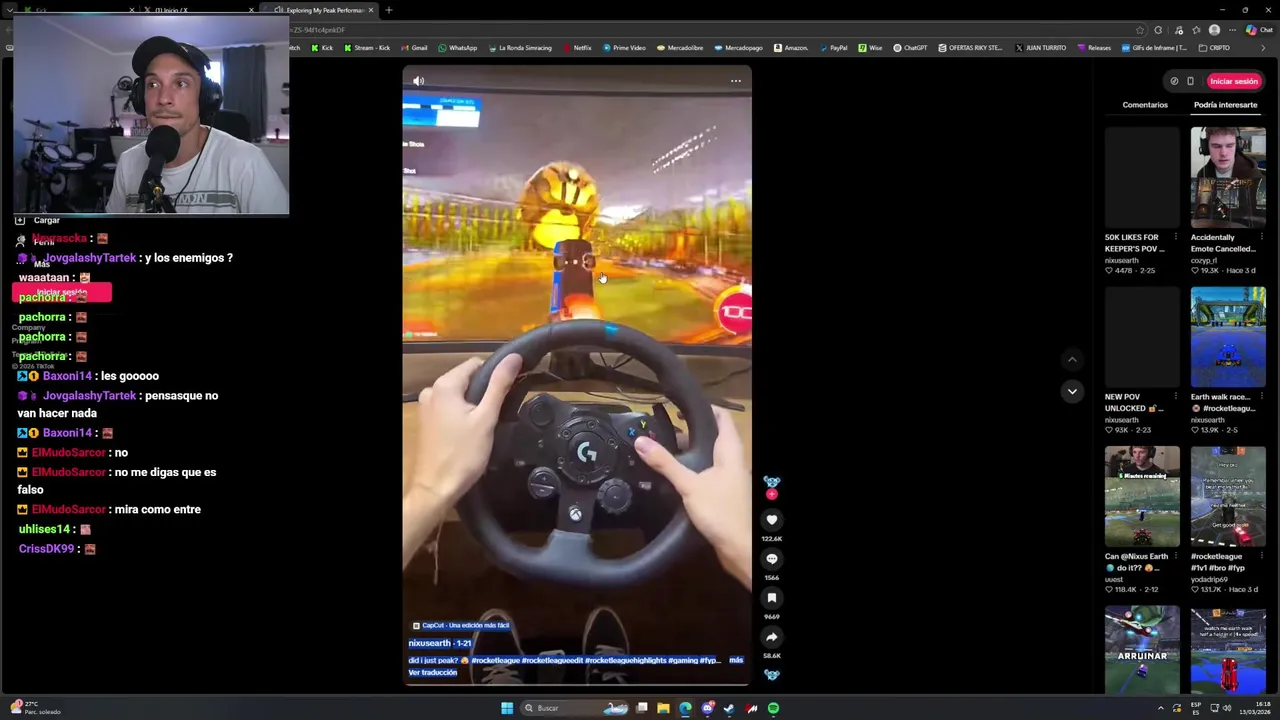The height and width of the screenshot is (720, 1280).
Task: Switch to Podría interesarte tab
Action: [x=1225, y=105]
